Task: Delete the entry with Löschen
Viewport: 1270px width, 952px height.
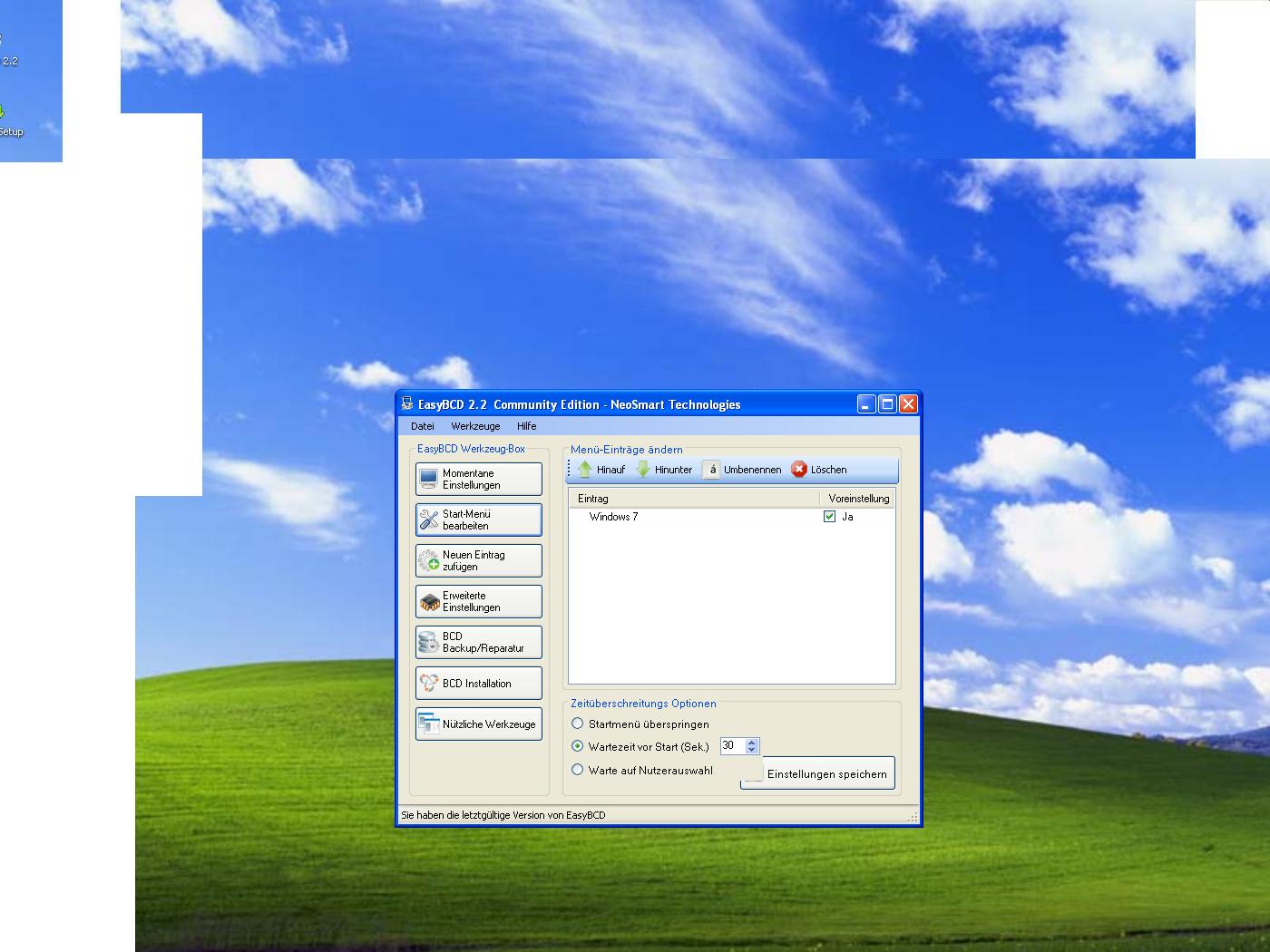Action: (819, 470)
